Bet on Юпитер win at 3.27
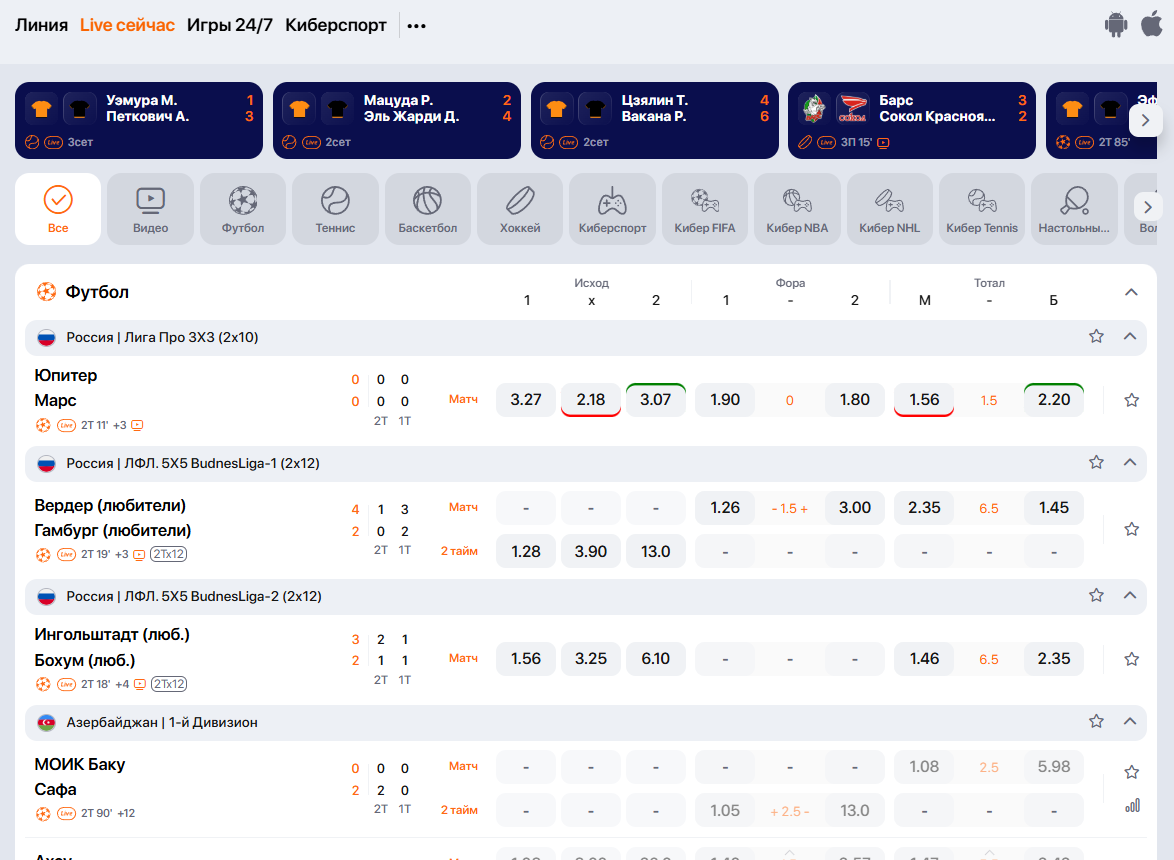The width and height of the screenshot is (1174, 860). click(x=526, y=400)
